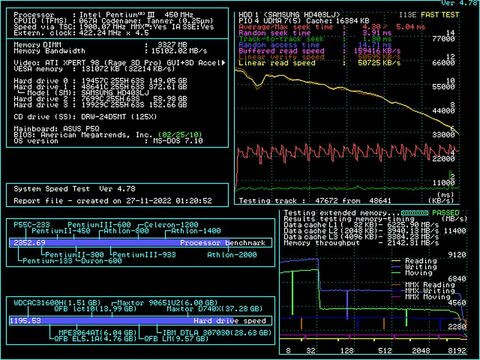Click the 'Athlon-2000' reference label
The height and width of the screenshot is (360, 480).
click(232, 255)
